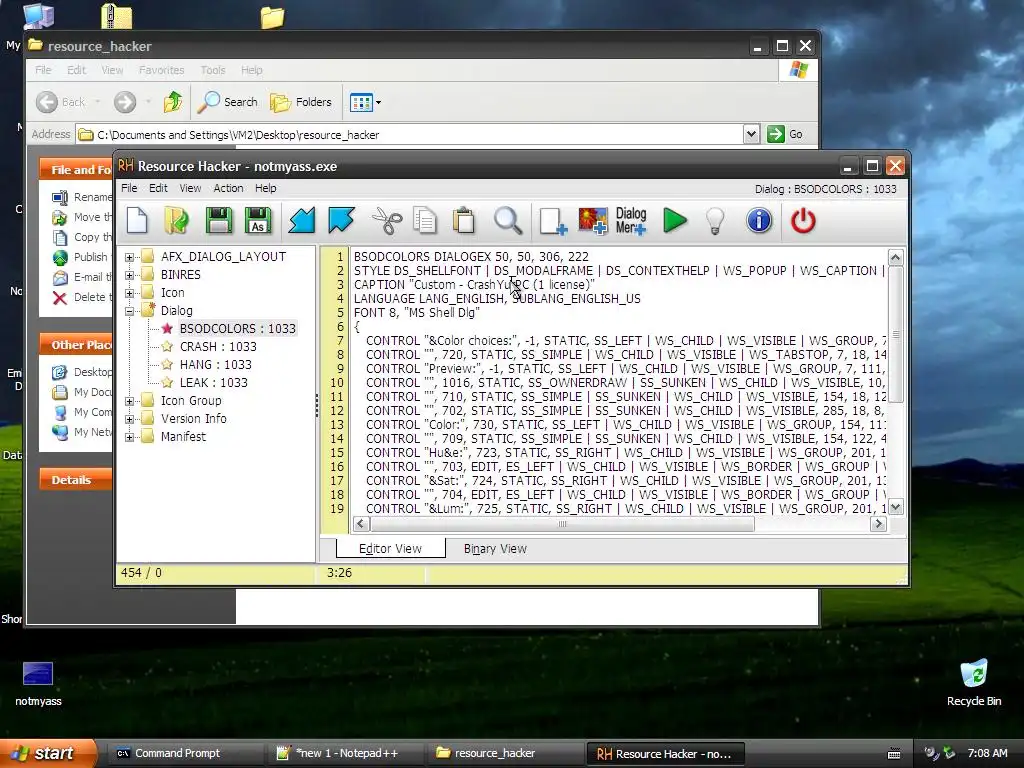Image resolution: width=1024 pixels, height=768 pixels.
Task: Click the green Save icon in Resource Hacker
Action: [219, 220]
